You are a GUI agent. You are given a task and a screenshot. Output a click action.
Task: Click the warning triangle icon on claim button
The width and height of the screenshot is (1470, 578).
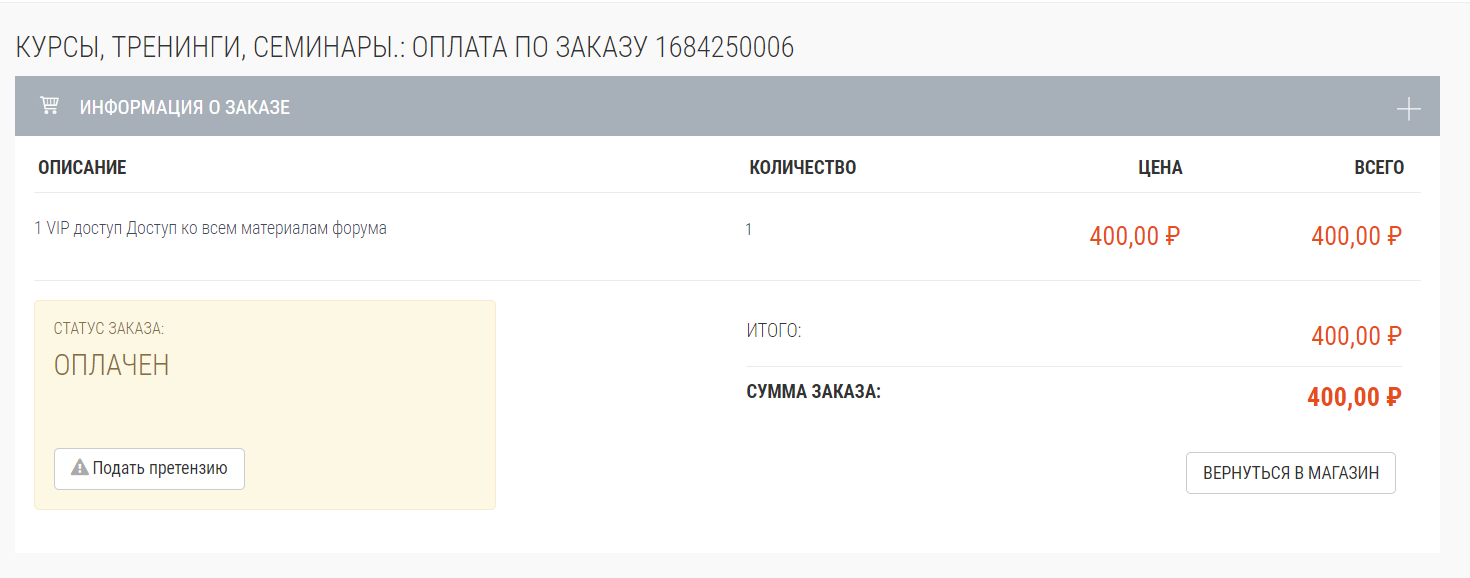[x=80, y=467]
